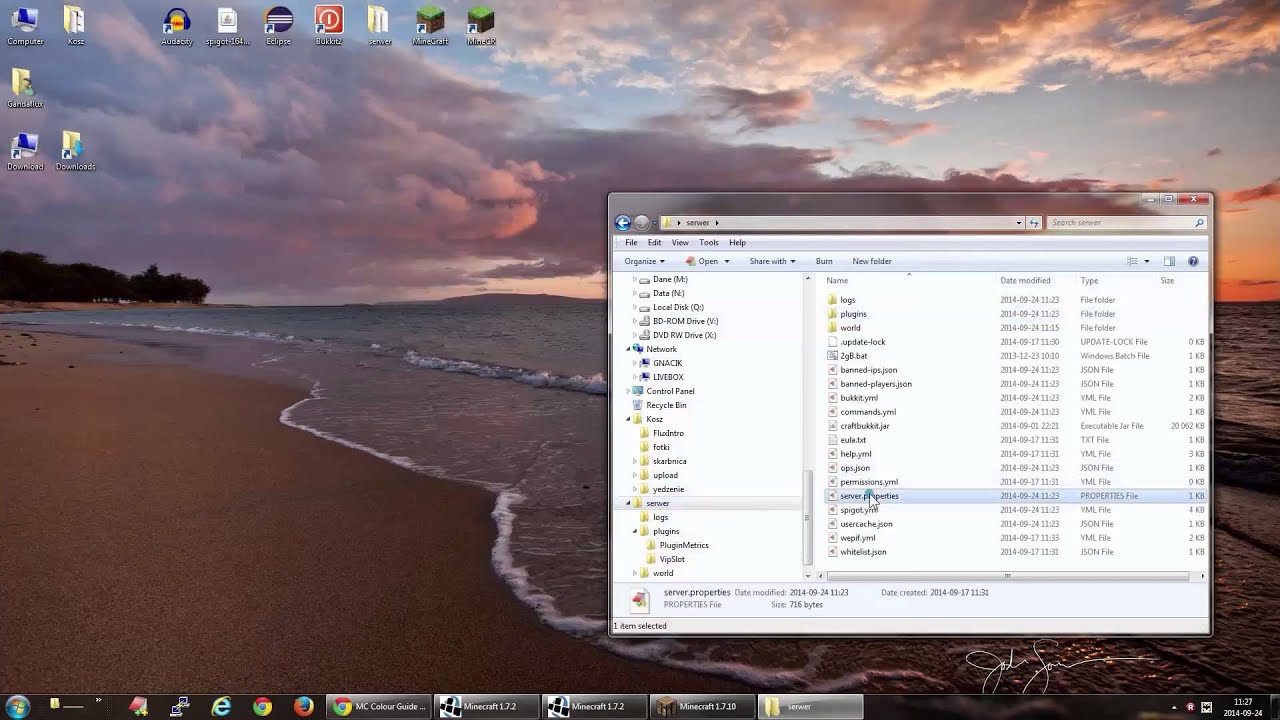Open the View menu

680,242
